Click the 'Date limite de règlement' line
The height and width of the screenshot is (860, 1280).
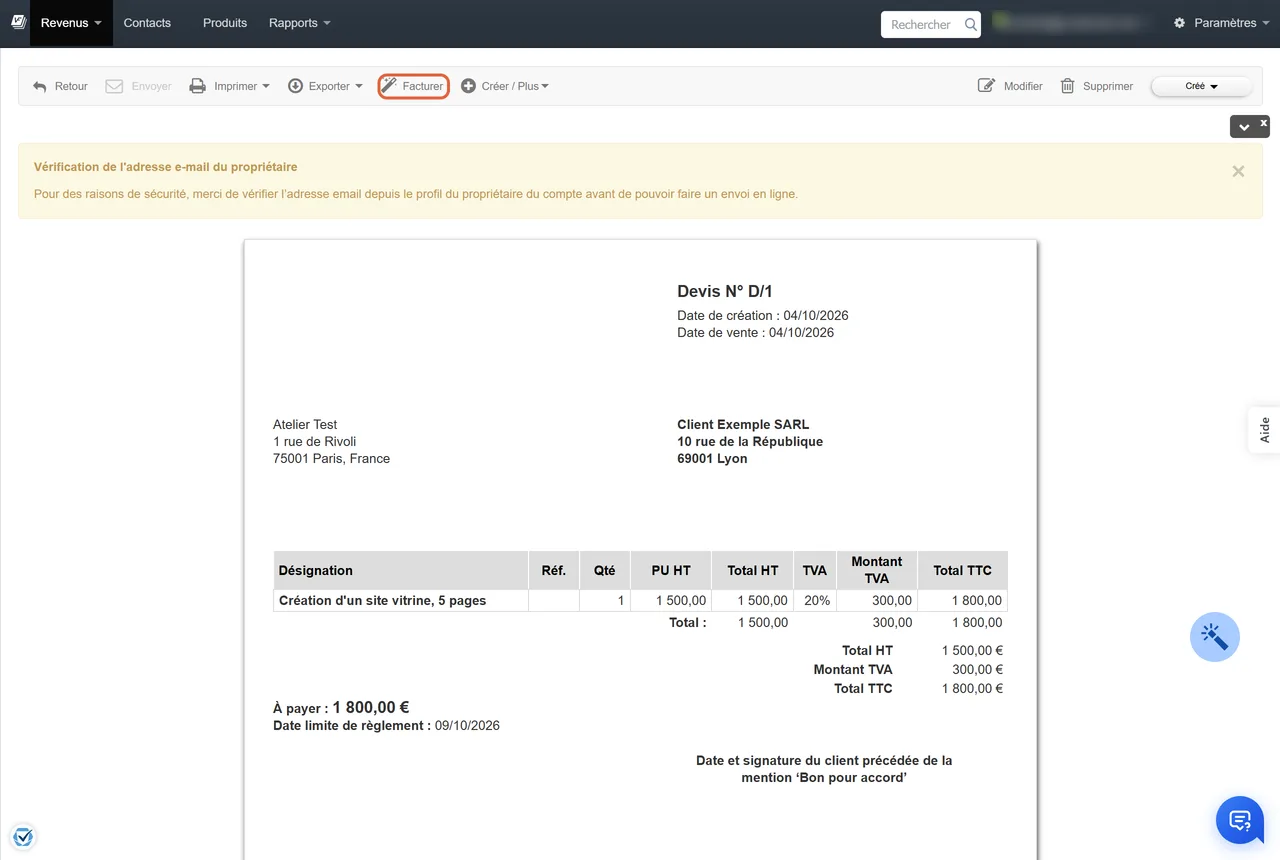click(x=386, y=725)
